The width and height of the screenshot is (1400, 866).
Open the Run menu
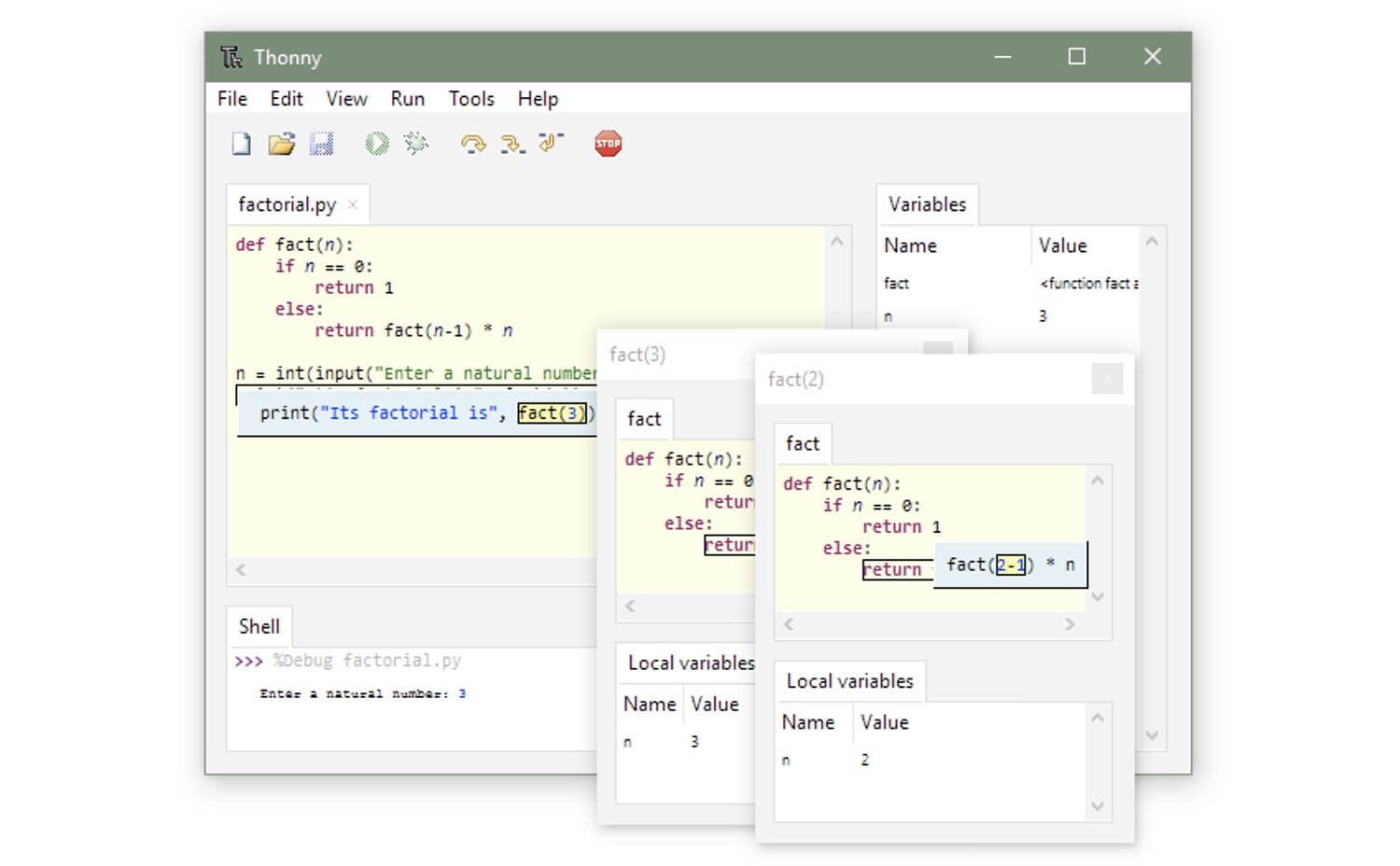407,99
